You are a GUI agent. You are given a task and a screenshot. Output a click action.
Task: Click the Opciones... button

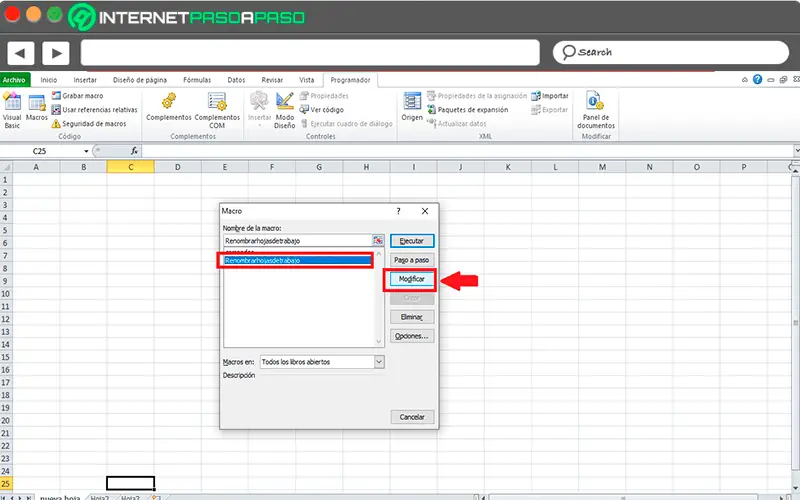(x=412, y=336)
